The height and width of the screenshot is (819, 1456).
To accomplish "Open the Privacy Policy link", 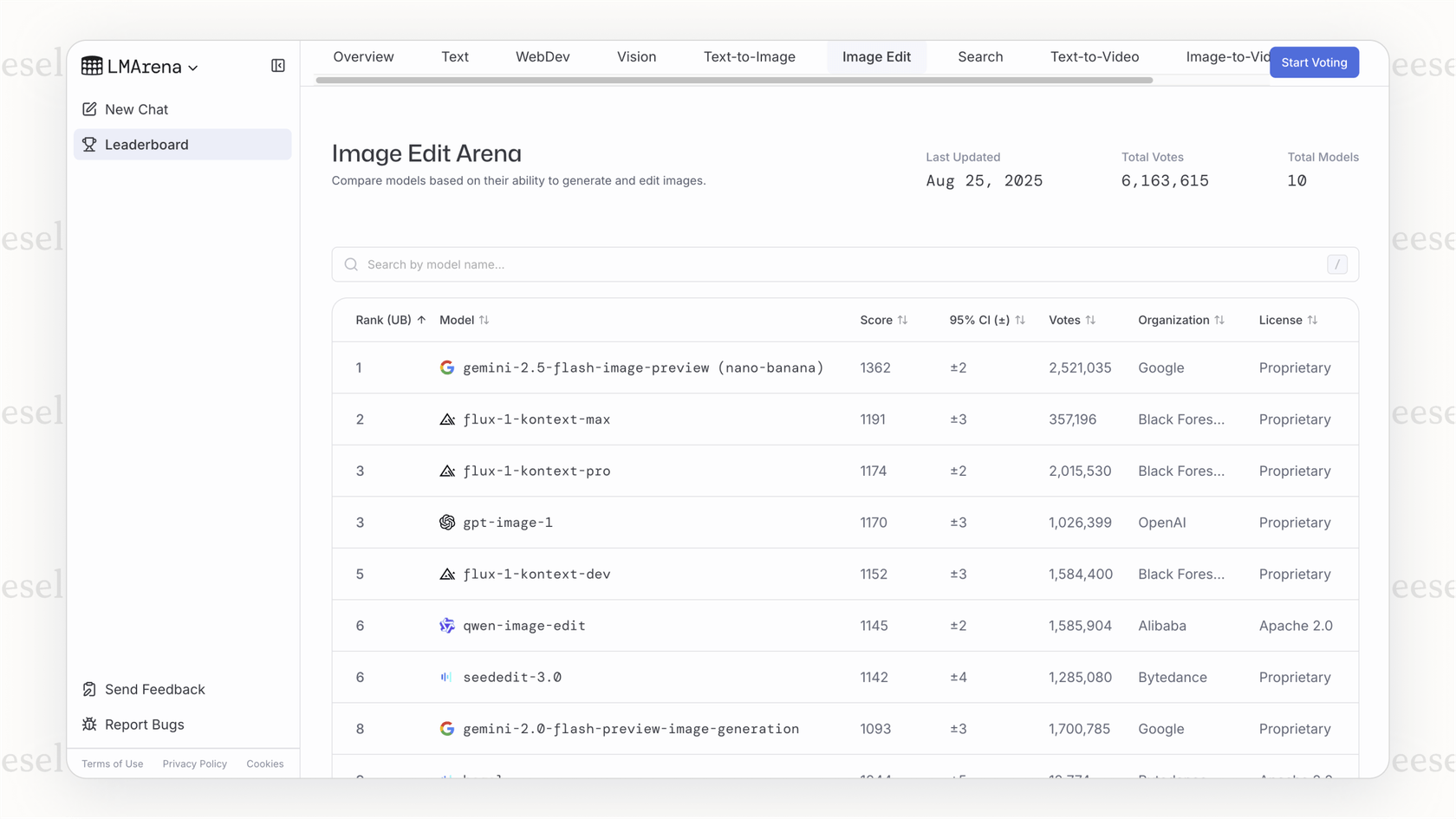I will tap(194, 764).
